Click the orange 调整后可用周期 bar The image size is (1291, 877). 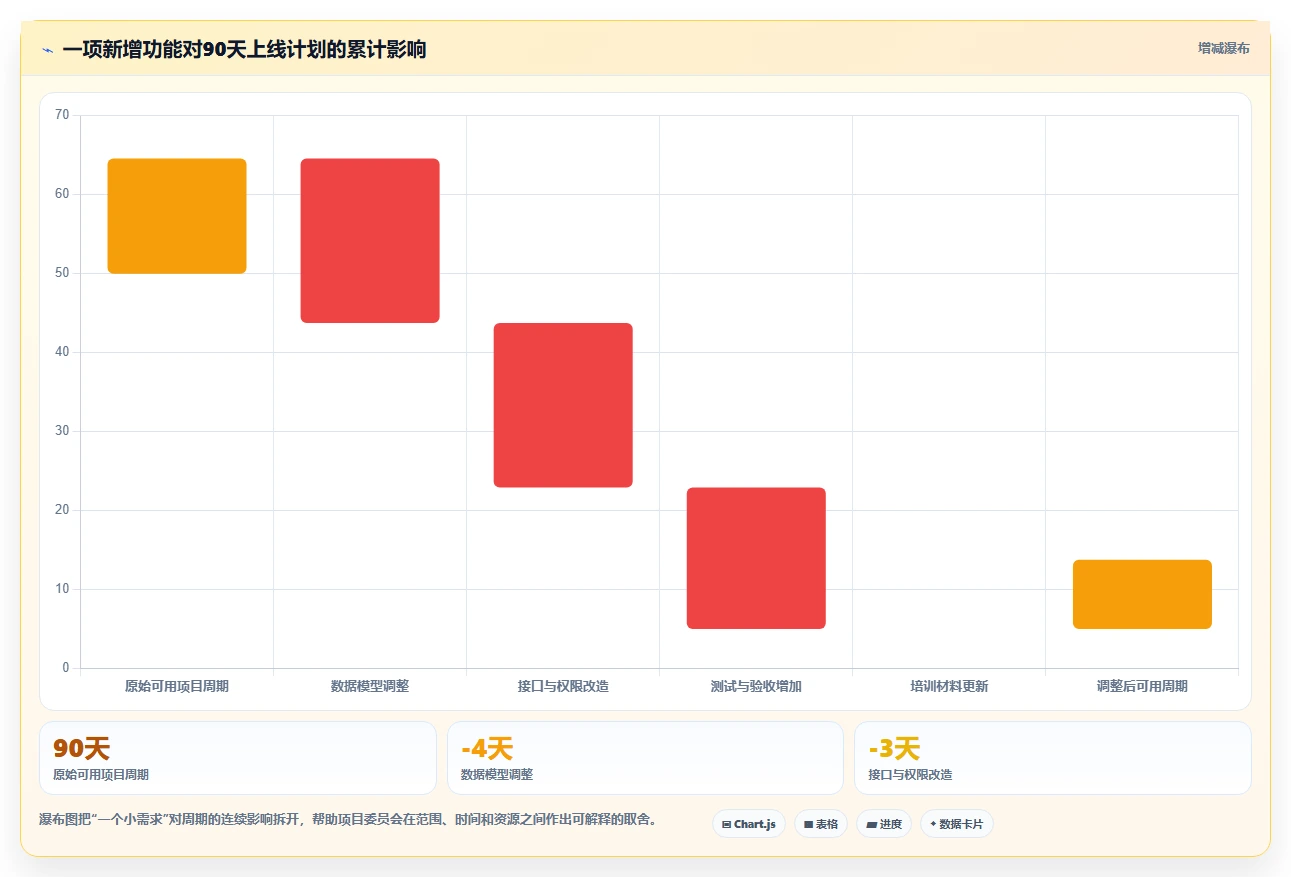(1142, 594)
